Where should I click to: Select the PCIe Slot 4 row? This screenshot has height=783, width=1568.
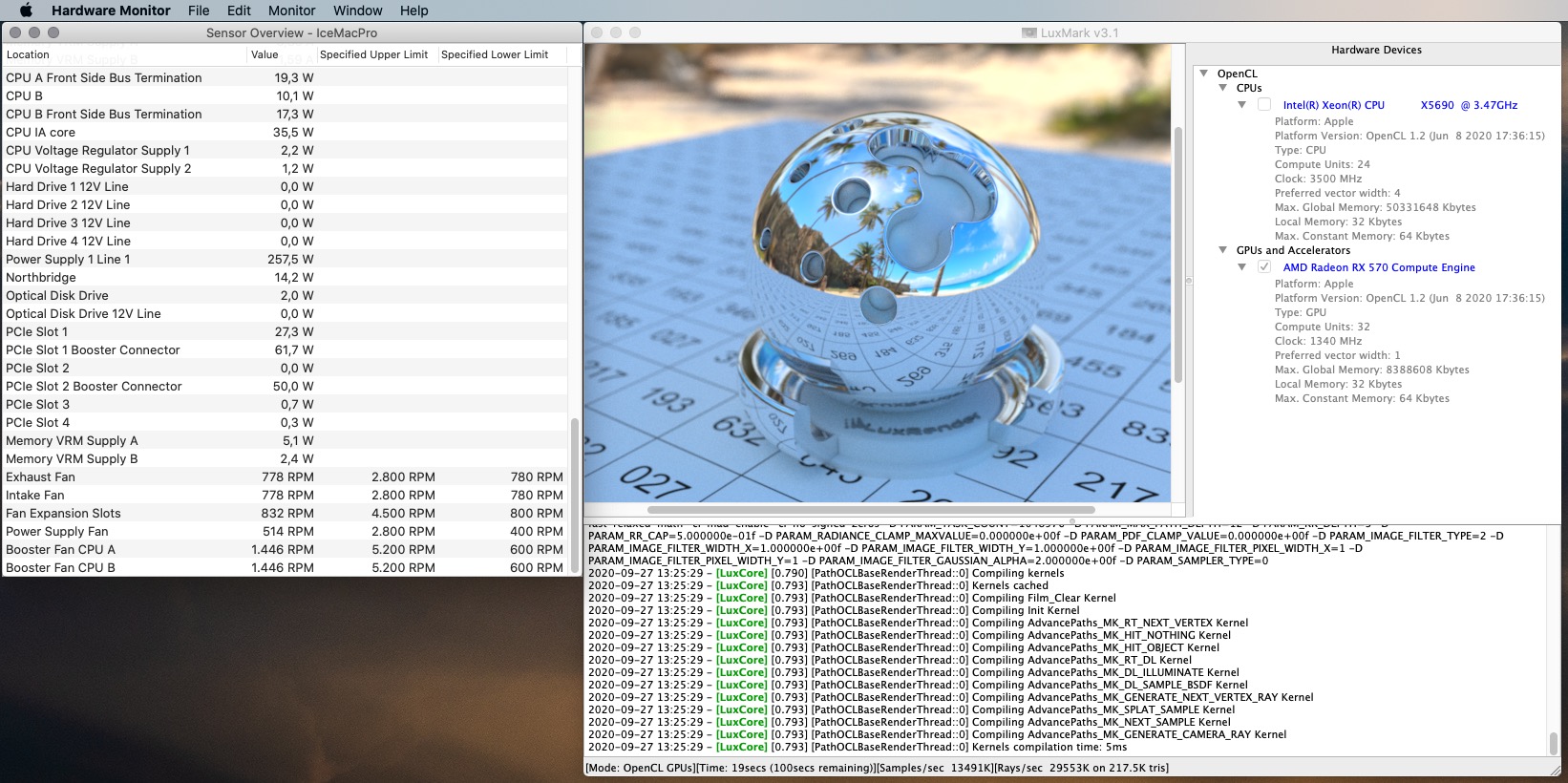(286, 422)
